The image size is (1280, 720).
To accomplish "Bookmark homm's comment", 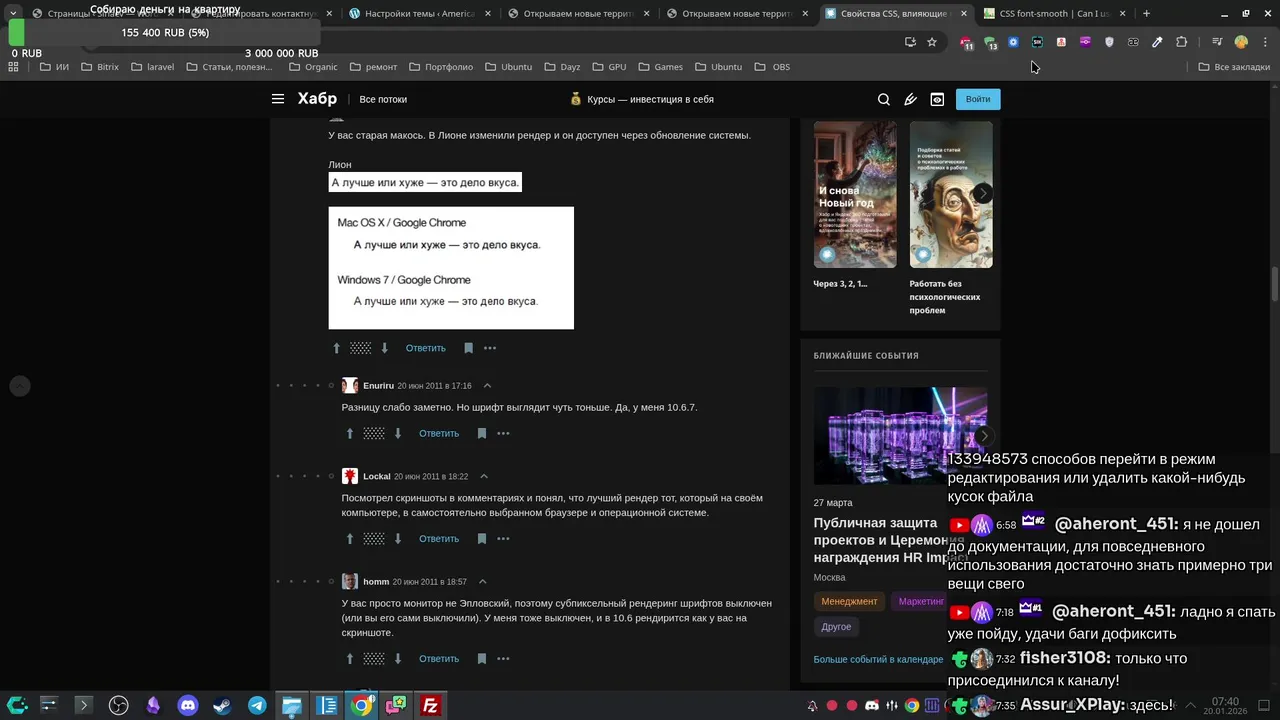I will (482, 658).
